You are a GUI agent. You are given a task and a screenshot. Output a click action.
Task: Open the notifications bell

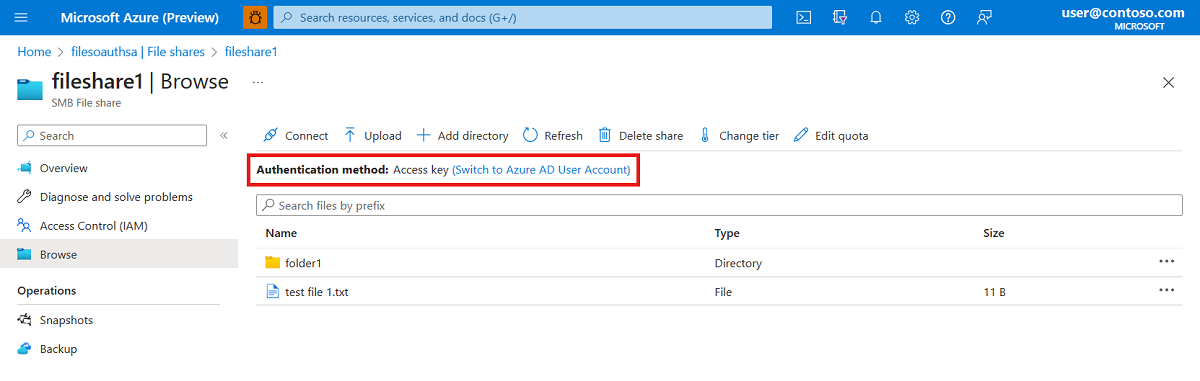pos(876,18)
